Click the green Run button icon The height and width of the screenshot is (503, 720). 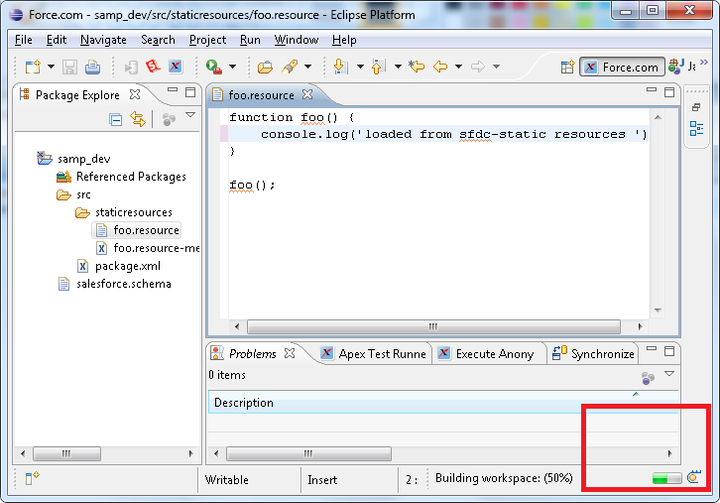coord(214,67)
